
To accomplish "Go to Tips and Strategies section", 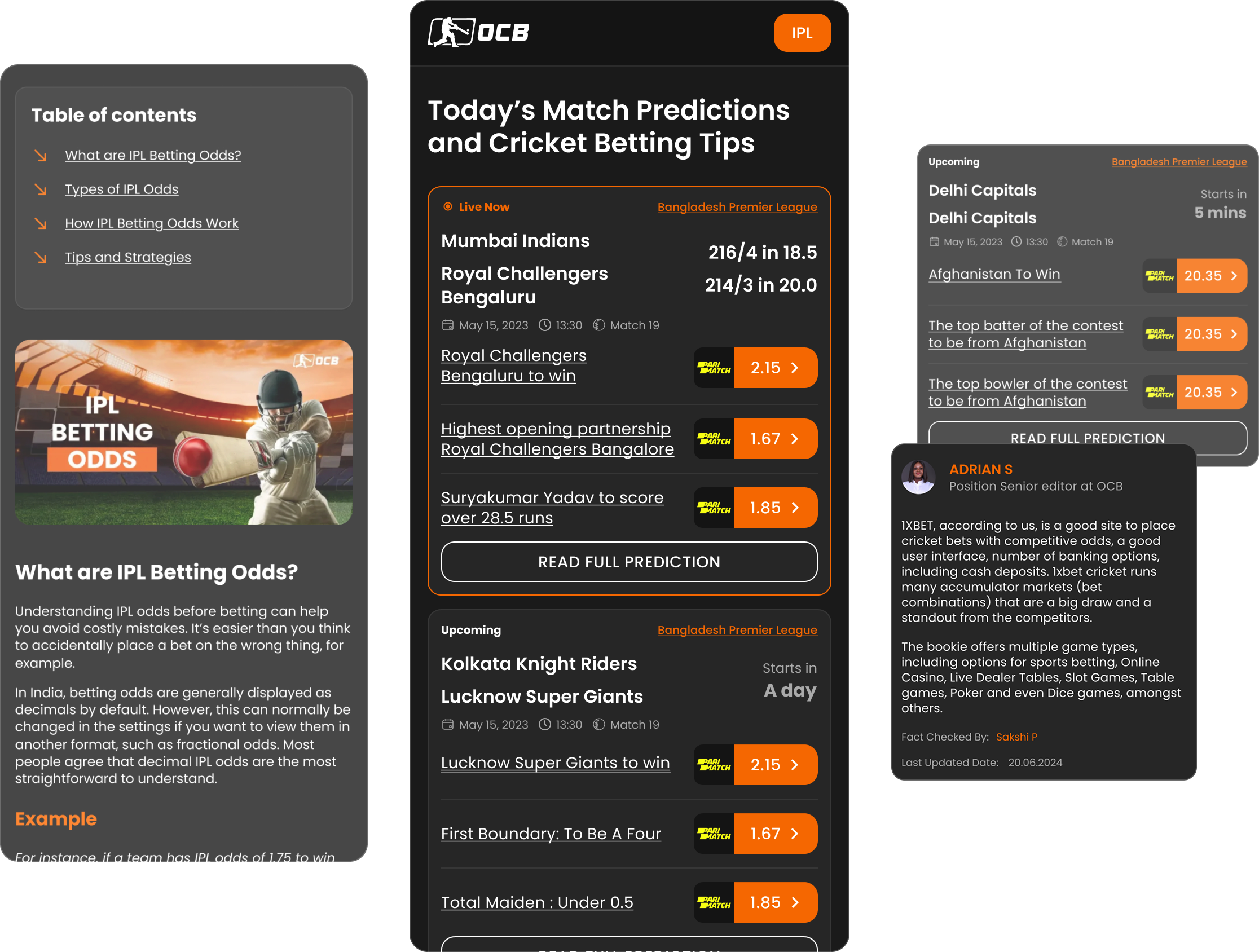I will pos(128,257).
